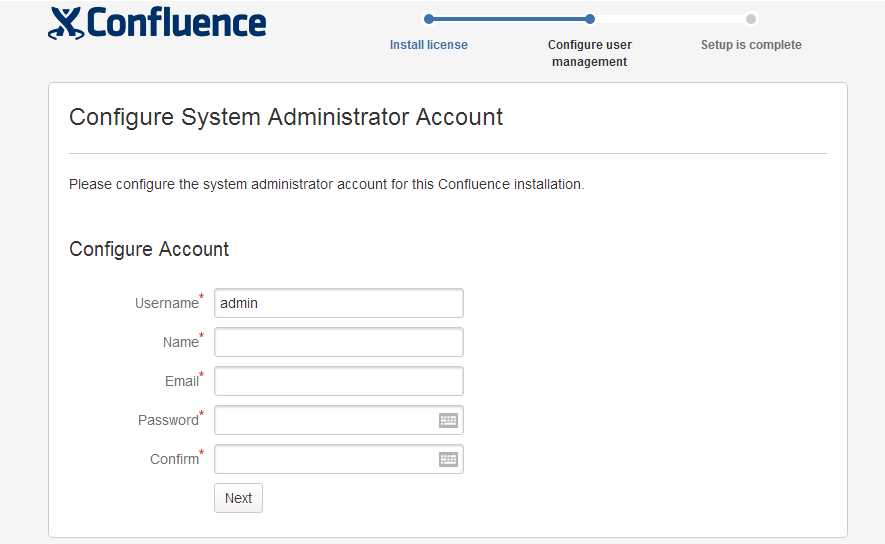Click the Username field label

pyautogui.click(x=166, y=303)
